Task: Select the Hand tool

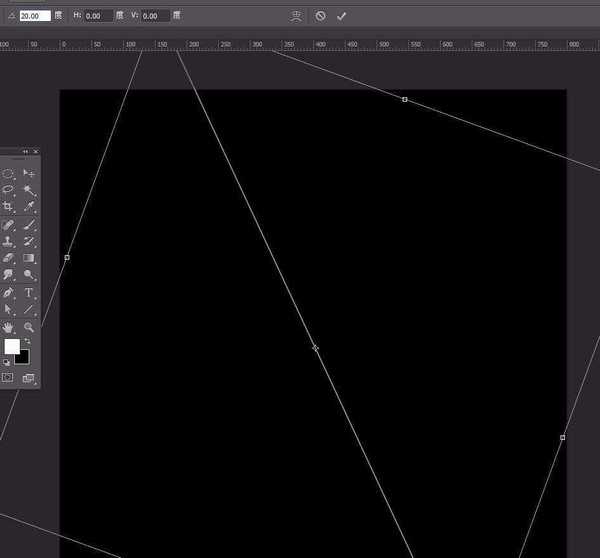Action: [x=8, y=327]
